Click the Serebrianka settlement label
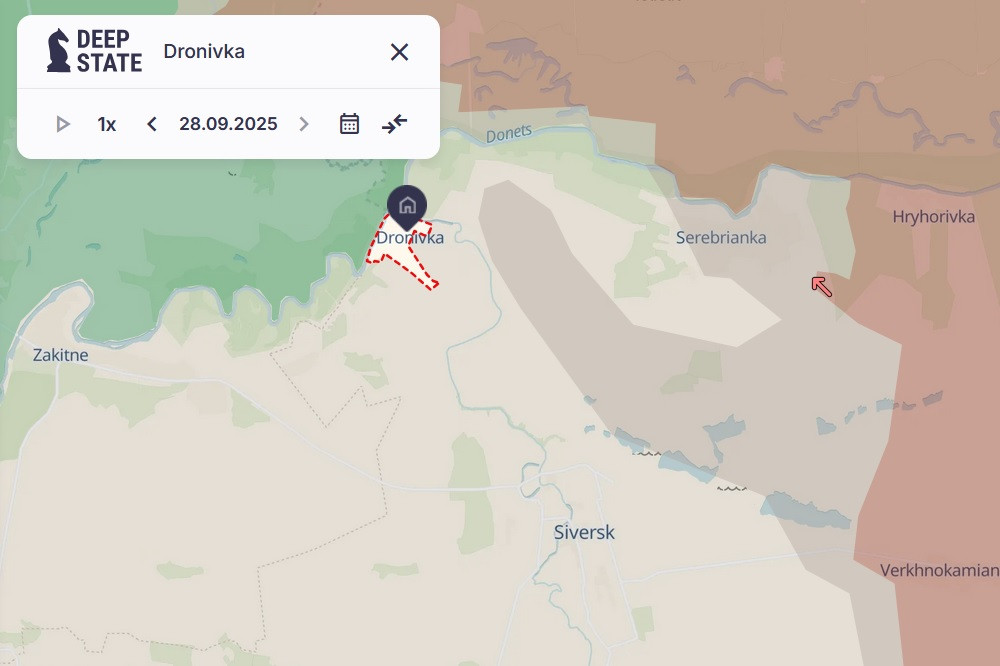 coord(721,237)
